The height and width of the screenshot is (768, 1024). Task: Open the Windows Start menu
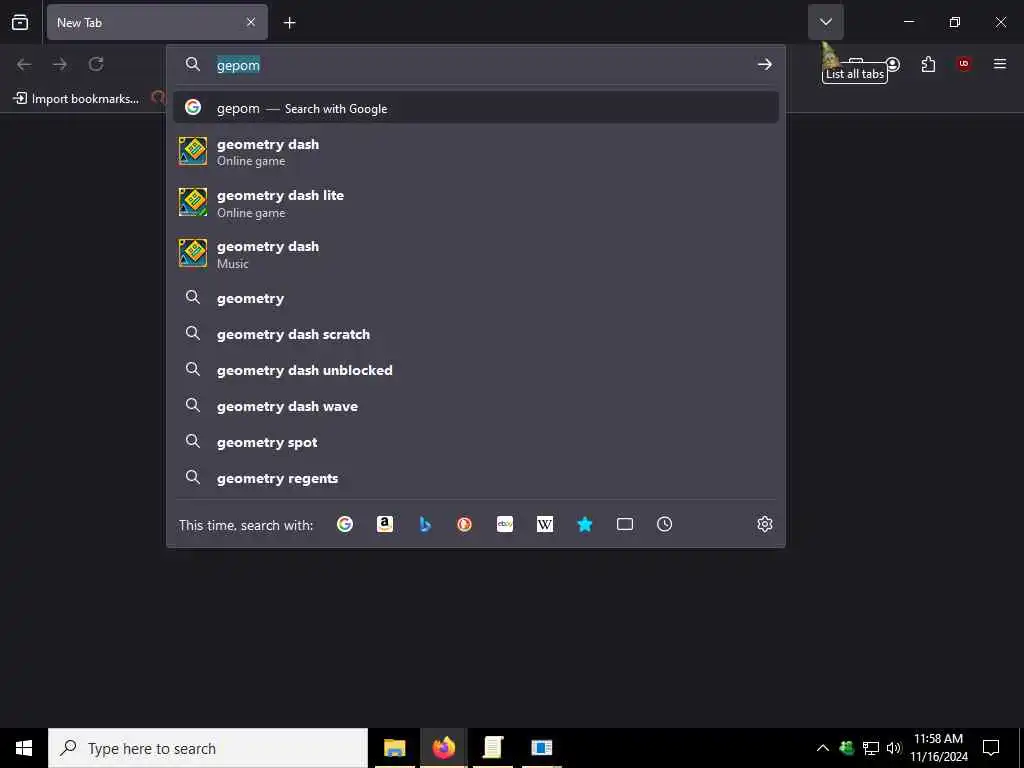[x=24, y=748]
